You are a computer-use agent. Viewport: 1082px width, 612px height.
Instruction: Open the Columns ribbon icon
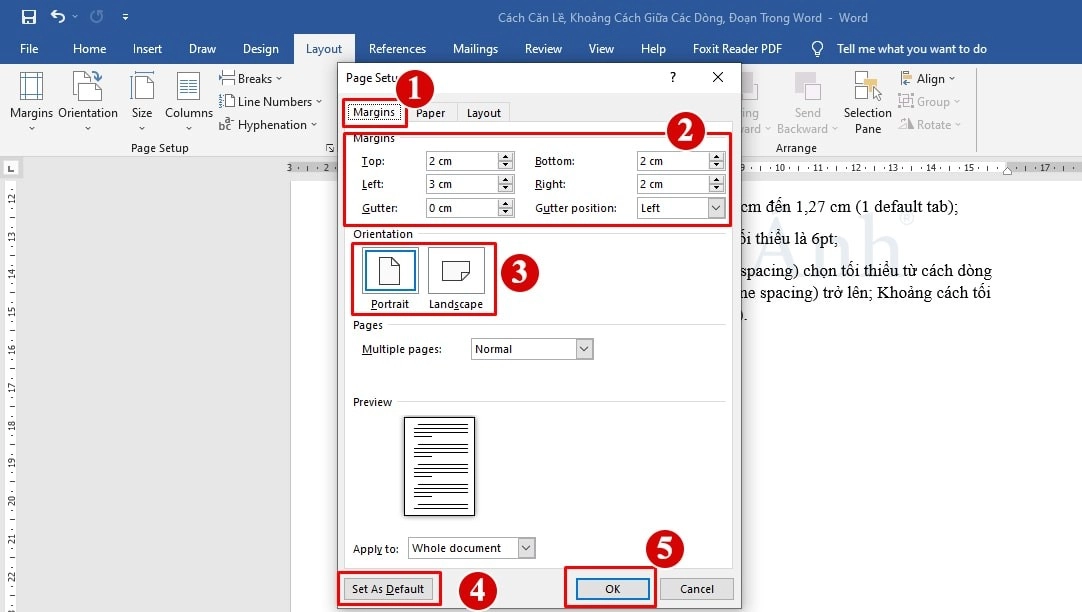tap(189, 88)
